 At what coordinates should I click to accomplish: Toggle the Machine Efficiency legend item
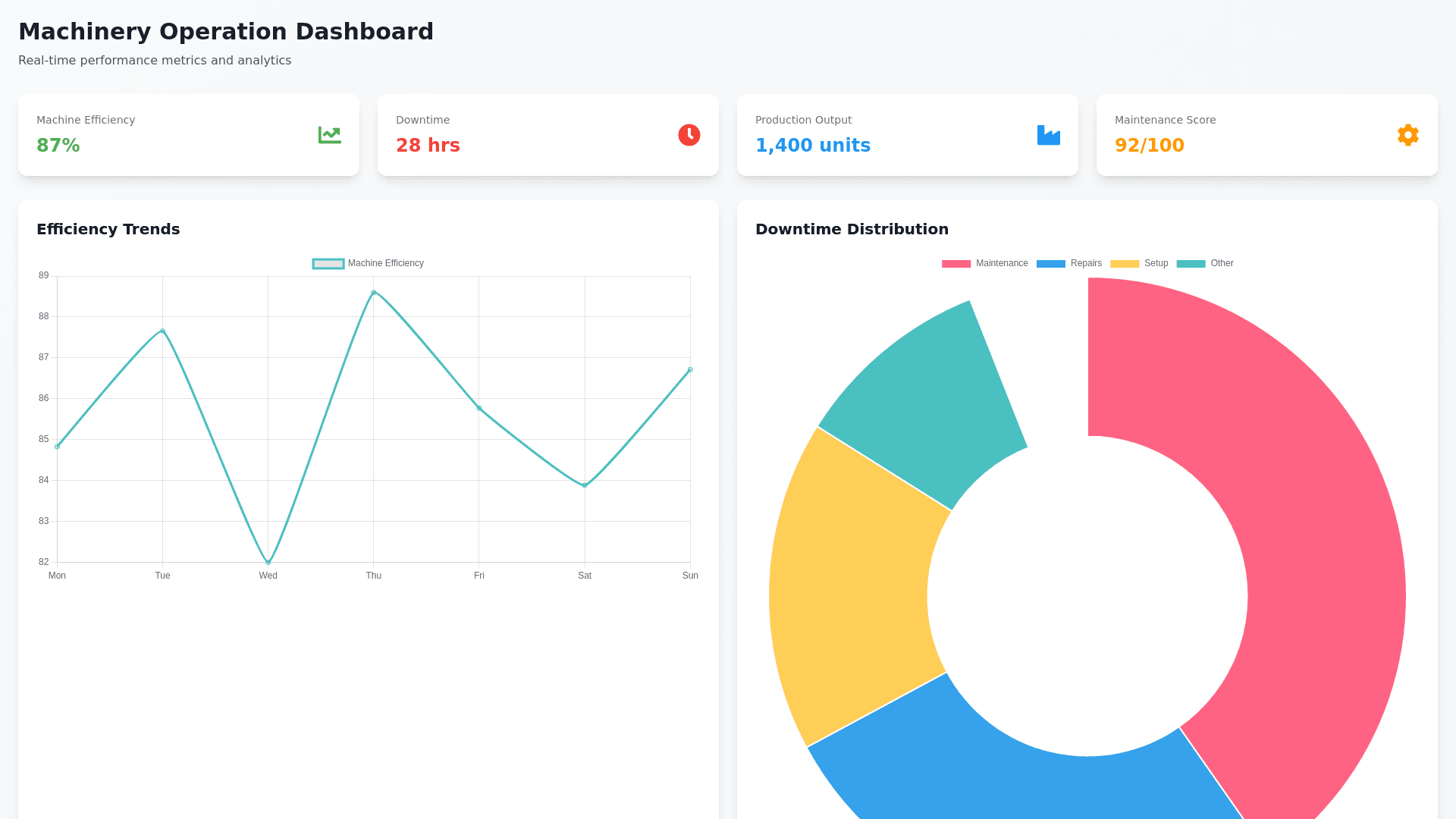[369, 263]
